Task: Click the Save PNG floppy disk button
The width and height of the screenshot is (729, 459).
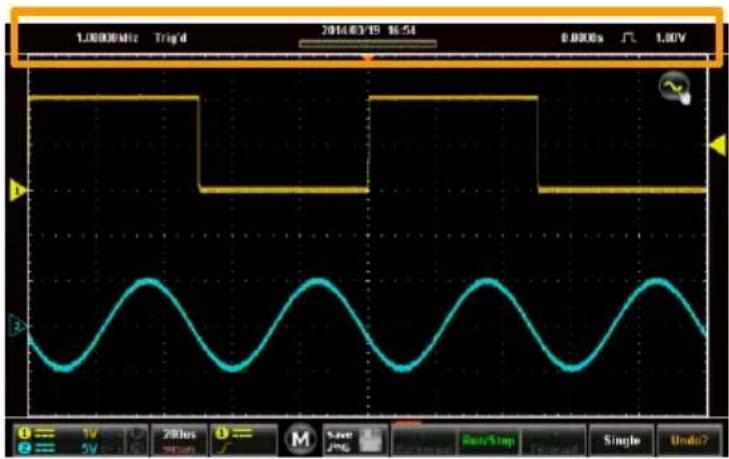Action: pos(355,439)
